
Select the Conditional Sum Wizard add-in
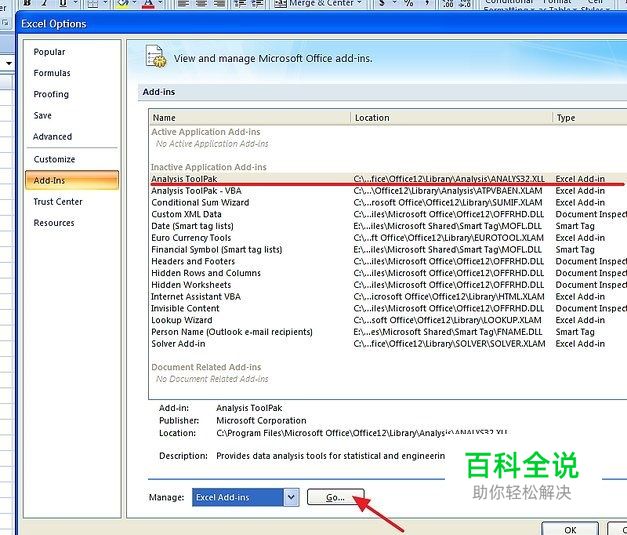(388, 202)
